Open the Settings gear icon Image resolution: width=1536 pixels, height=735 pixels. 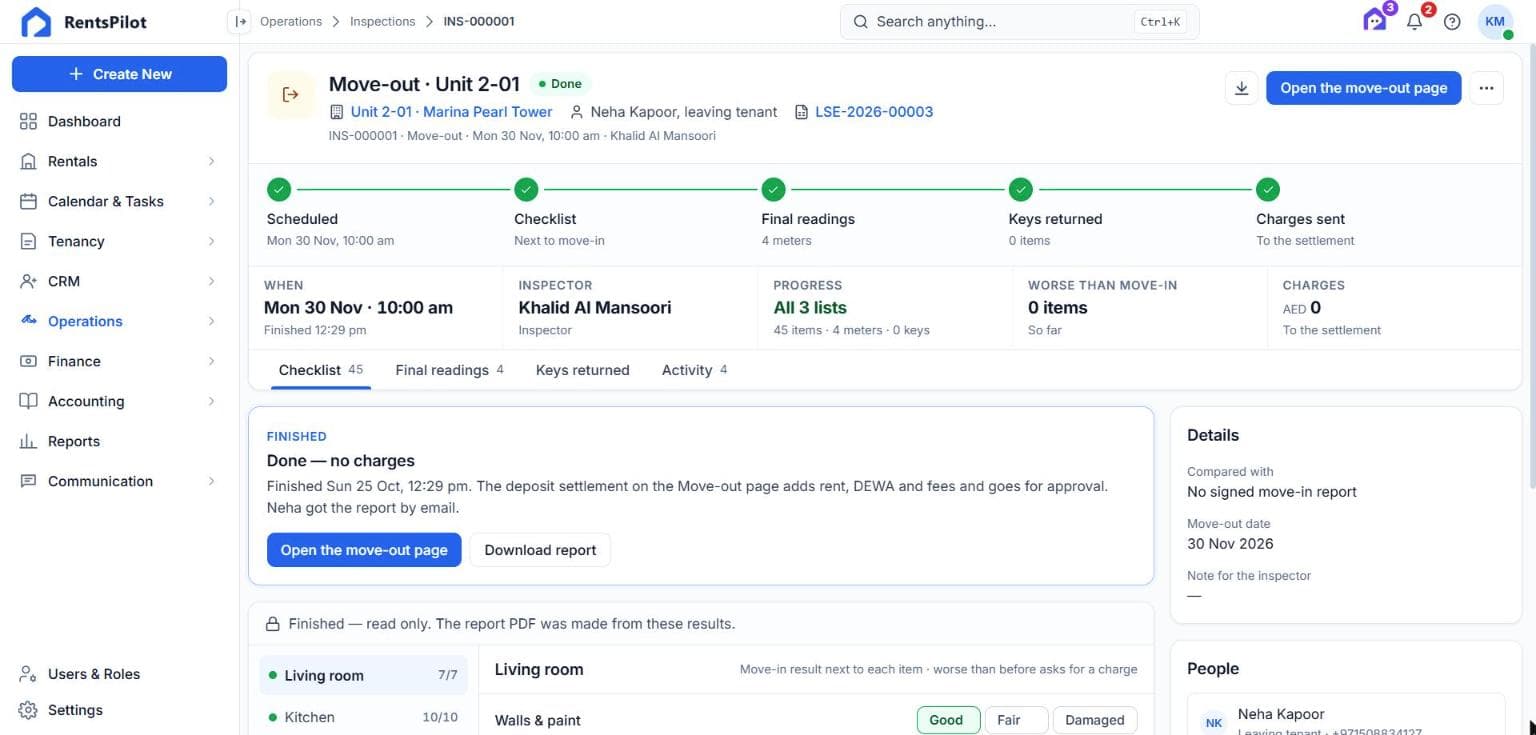(x=28, y=710)
